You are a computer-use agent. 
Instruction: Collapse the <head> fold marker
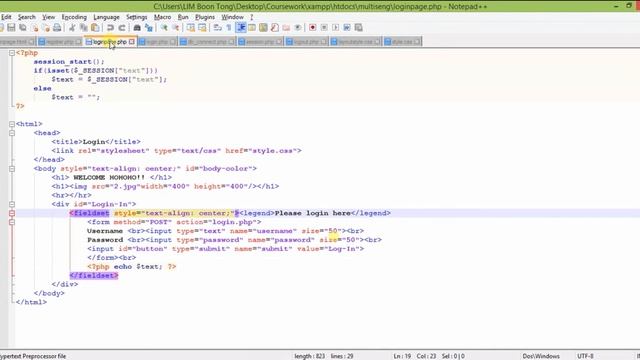pyautogui.click(x=12, y=133)
